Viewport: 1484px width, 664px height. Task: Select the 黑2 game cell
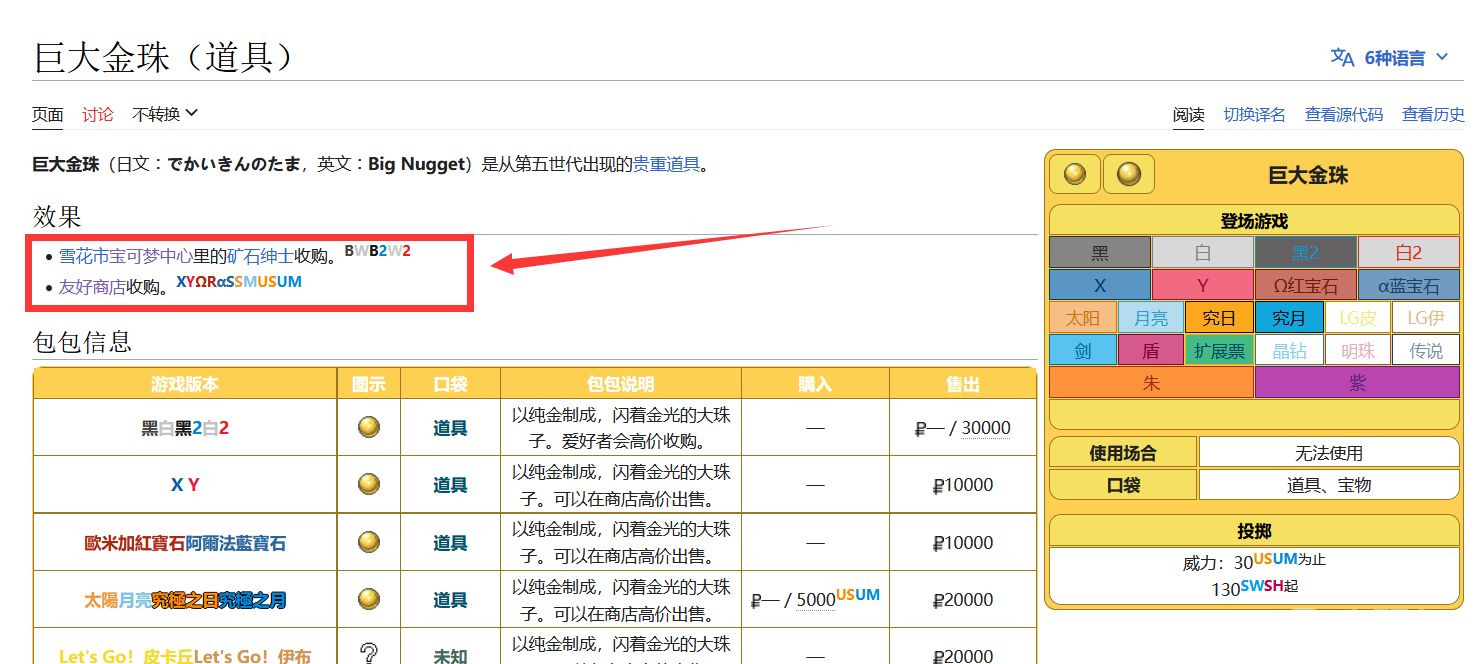point(1305,253)
